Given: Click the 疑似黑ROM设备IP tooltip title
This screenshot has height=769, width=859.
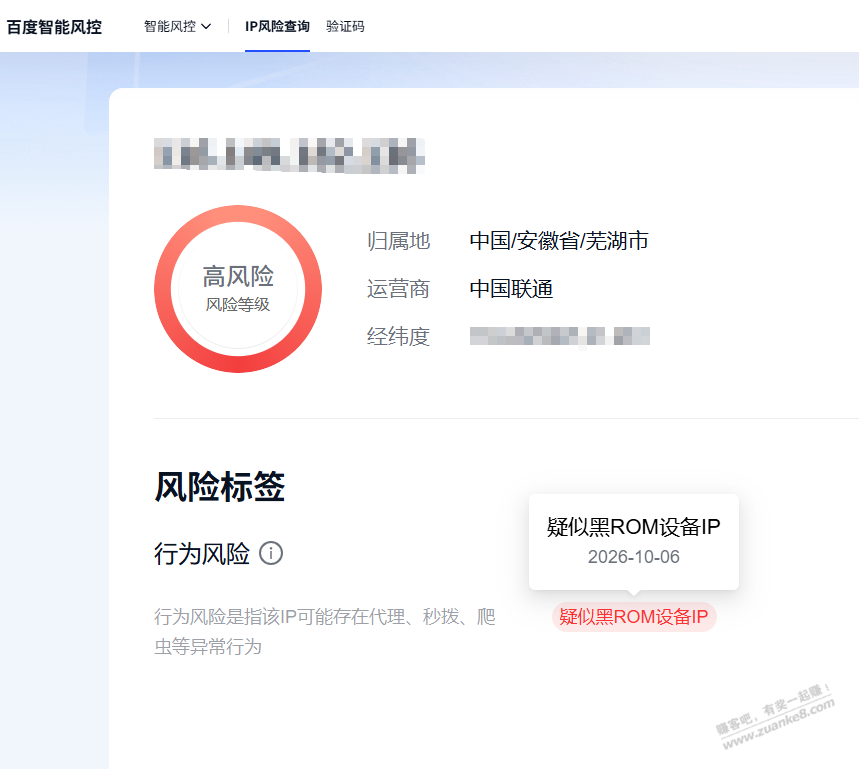Looking at the screenshot, I should [x=634, y=526].
